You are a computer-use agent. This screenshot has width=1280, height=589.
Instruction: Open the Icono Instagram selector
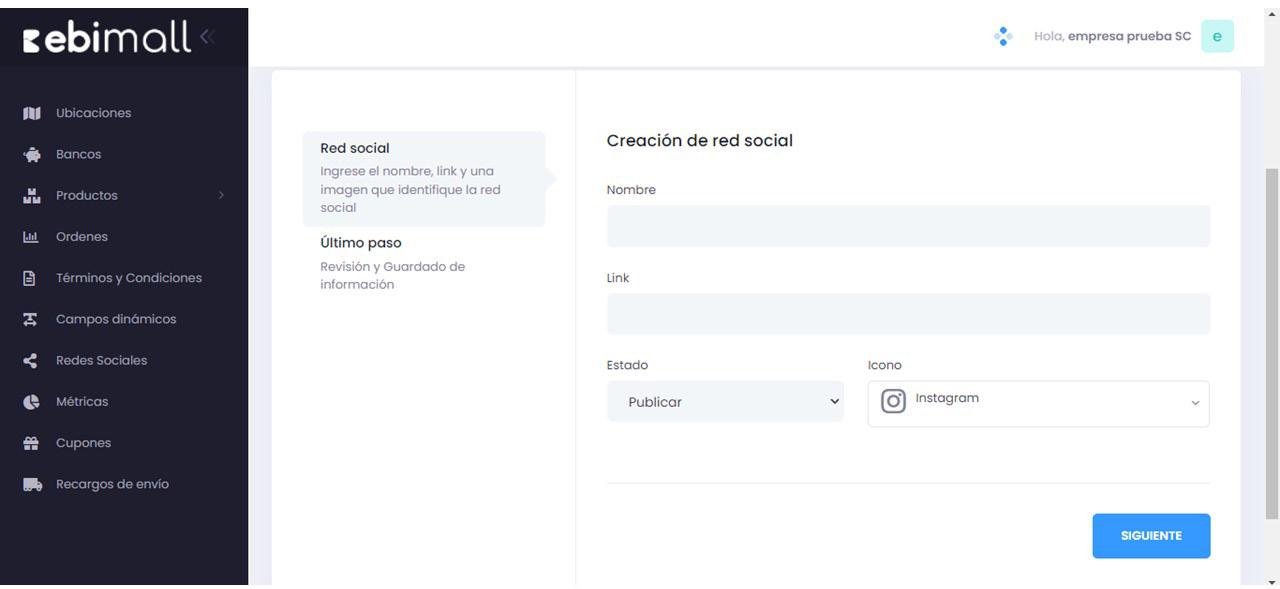(x=1038, y=403)
